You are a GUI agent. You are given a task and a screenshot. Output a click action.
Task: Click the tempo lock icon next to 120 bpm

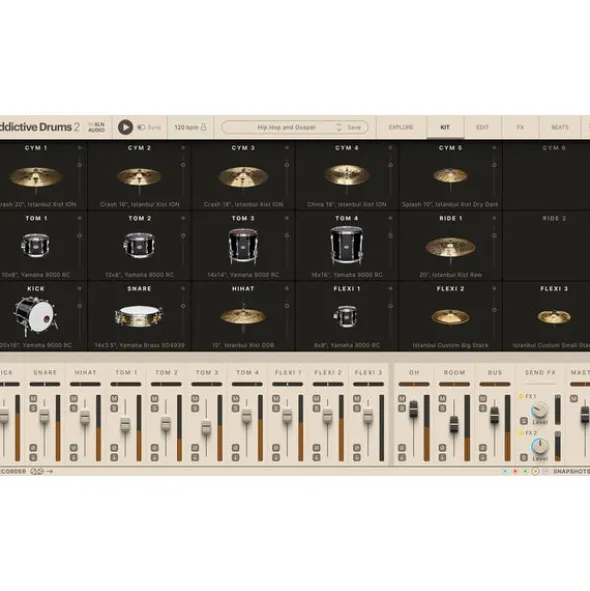coord(204,127)
